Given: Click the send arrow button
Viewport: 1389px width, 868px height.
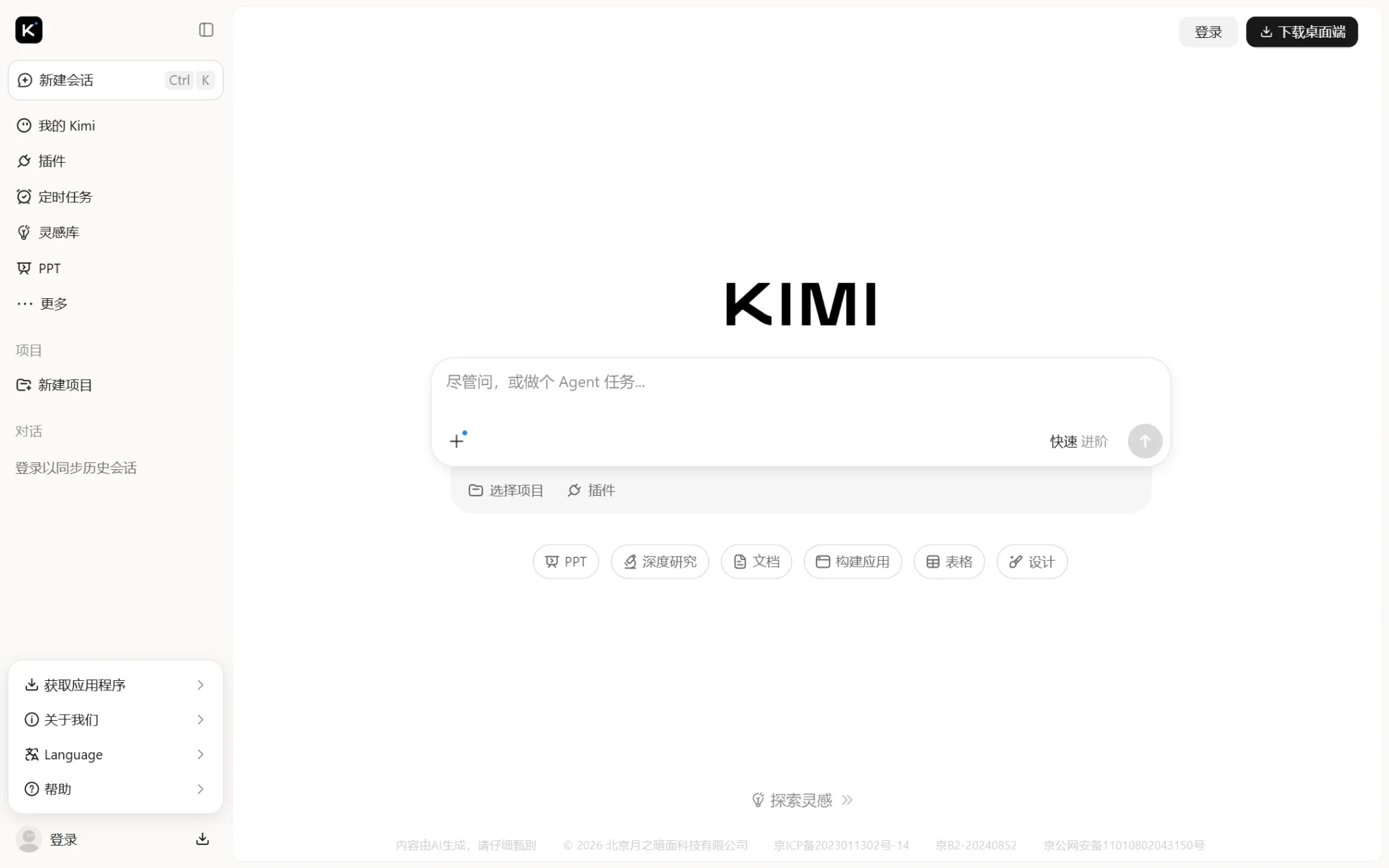Looking at the screenshot, I should 1145,441.
